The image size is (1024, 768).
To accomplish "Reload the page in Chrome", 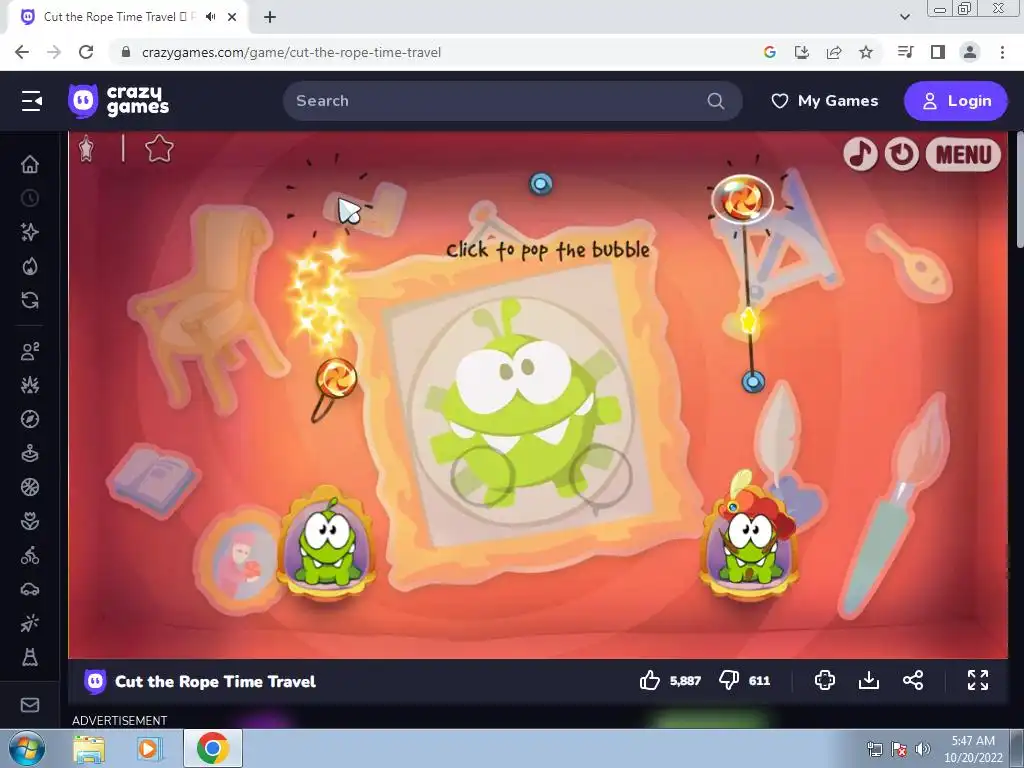I will [86, 52].
